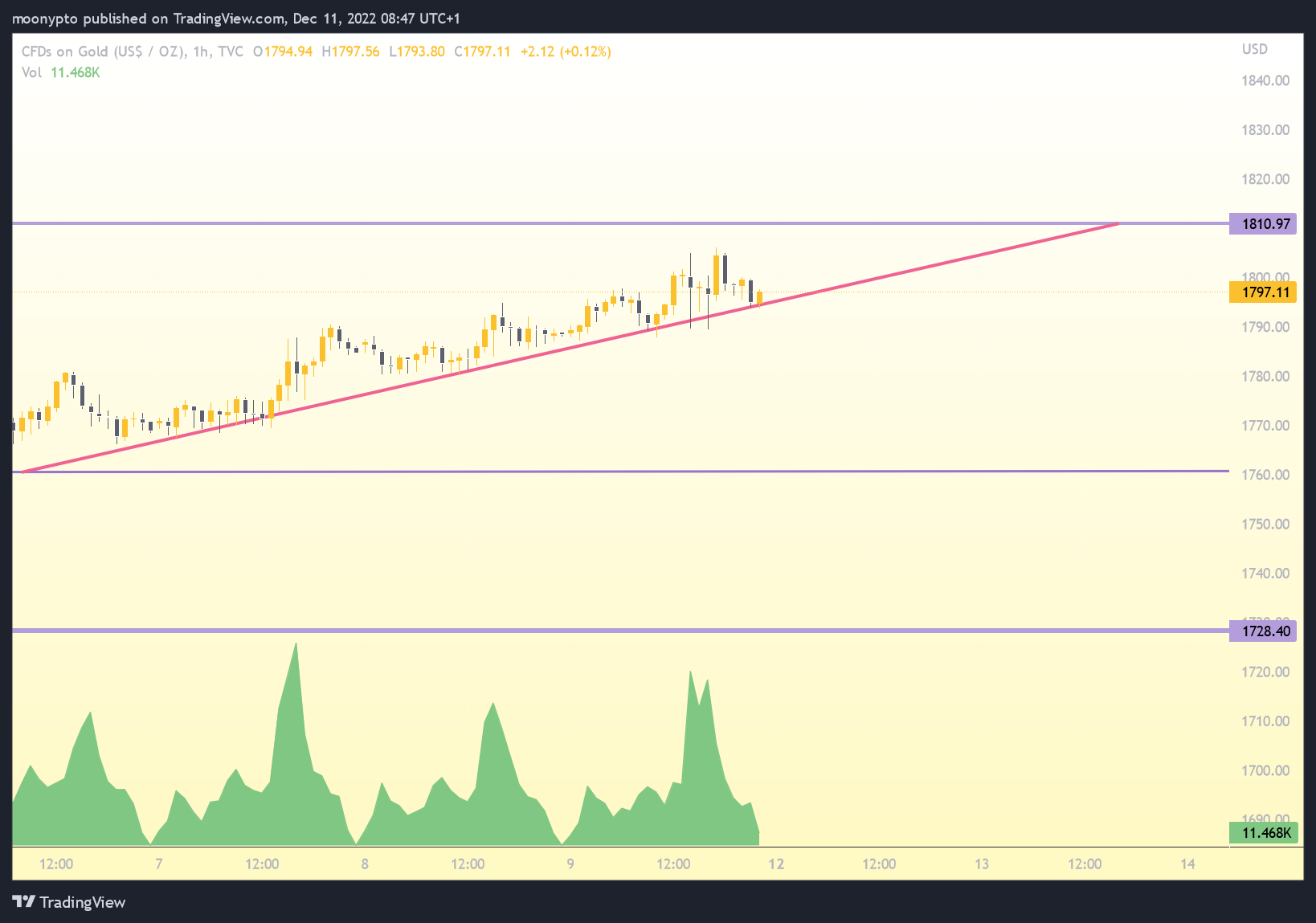This screenshot has height=923, width=1316.
Task: Click the 1810.97 price label
Action: pyautogui.click(x=1262, y=223)
